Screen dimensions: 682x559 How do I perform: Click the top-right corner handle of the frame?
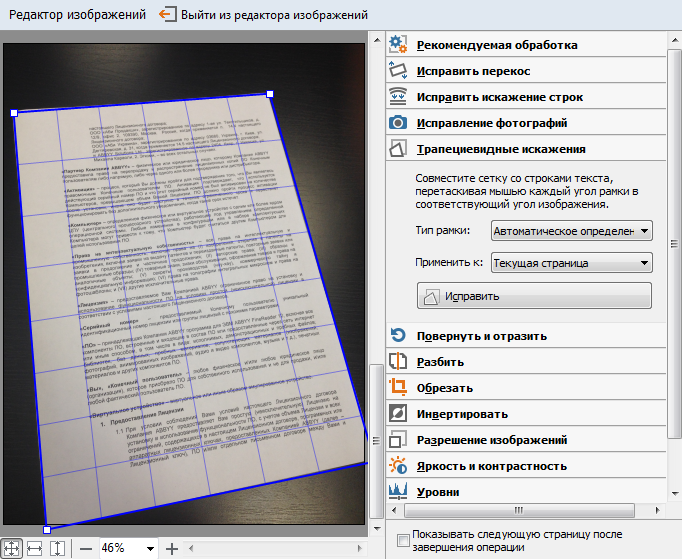270,94
